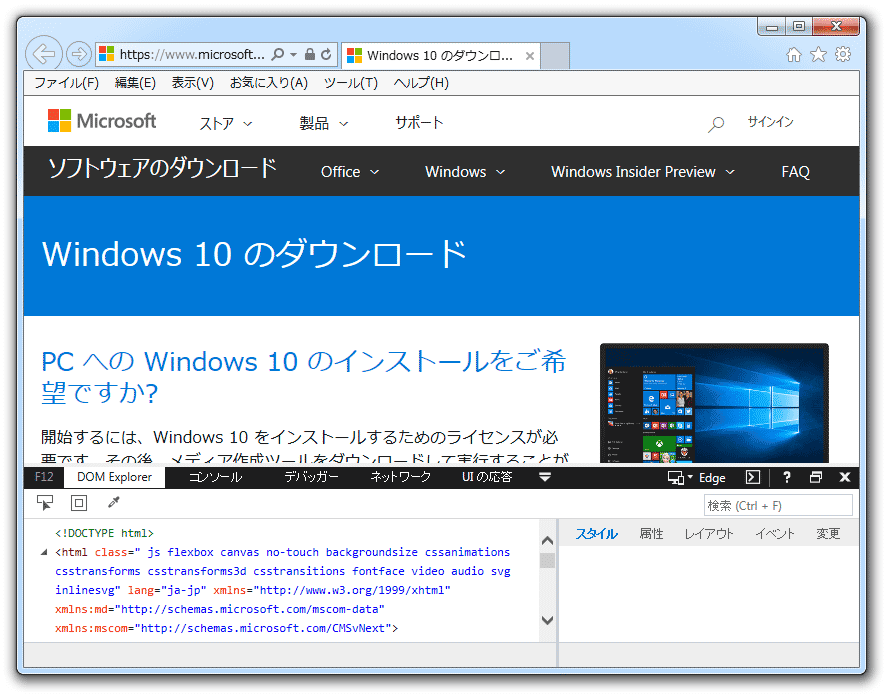Screen dimensions: 888x697
Task: Expand the Windows dropdown menu
Action: [465, 172]
